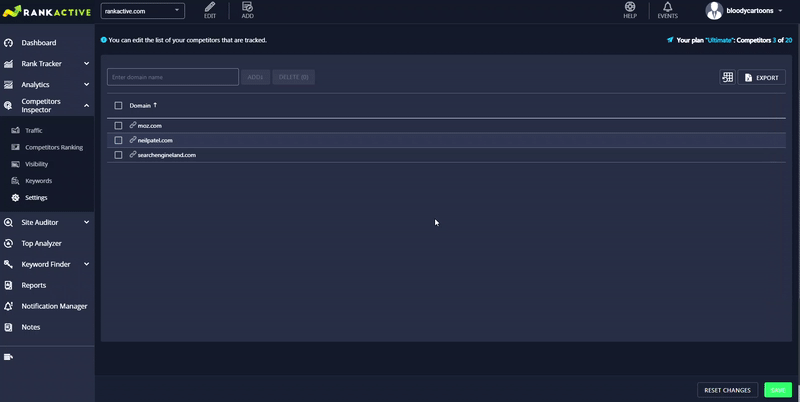Click the RESET CHANGES button
This screenshot has height=402, width=800.
point(728,390)
